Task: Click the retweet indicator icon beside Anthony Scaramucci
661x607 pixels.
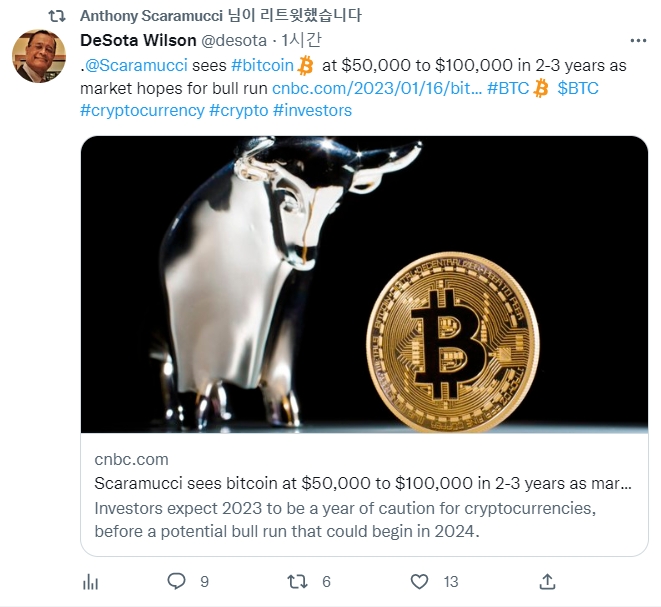Action: click(x=57, y=16)
